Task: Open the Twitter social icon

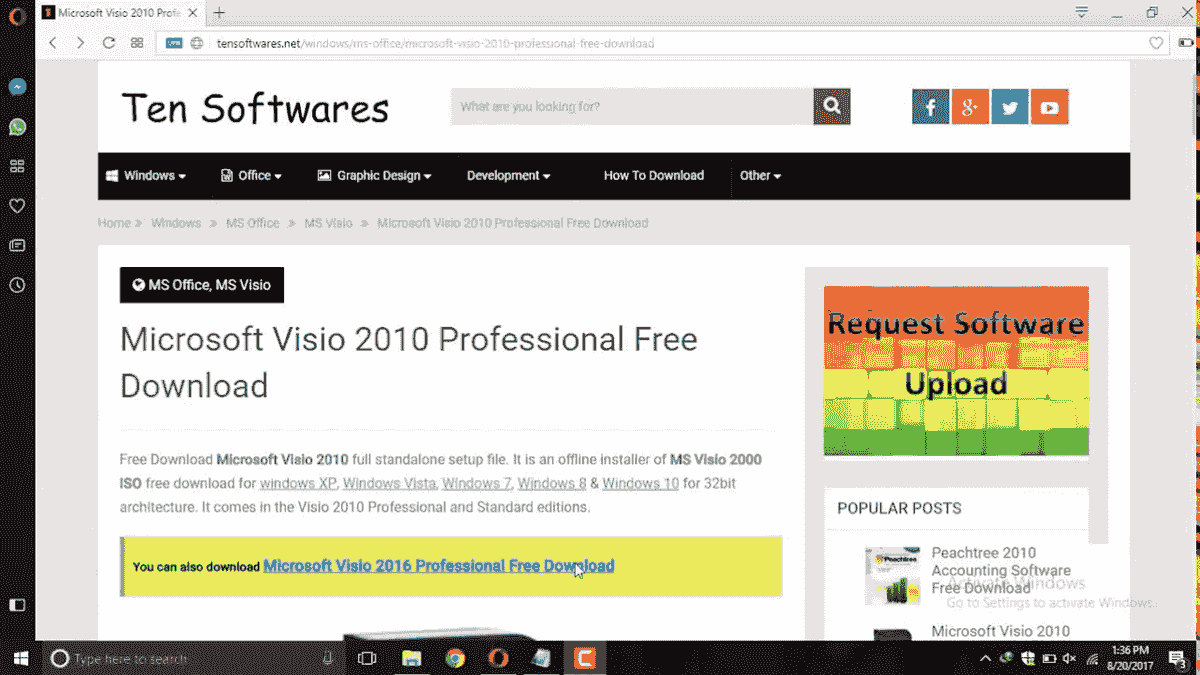Action: pyautogui.click(x=1010, y=107)
